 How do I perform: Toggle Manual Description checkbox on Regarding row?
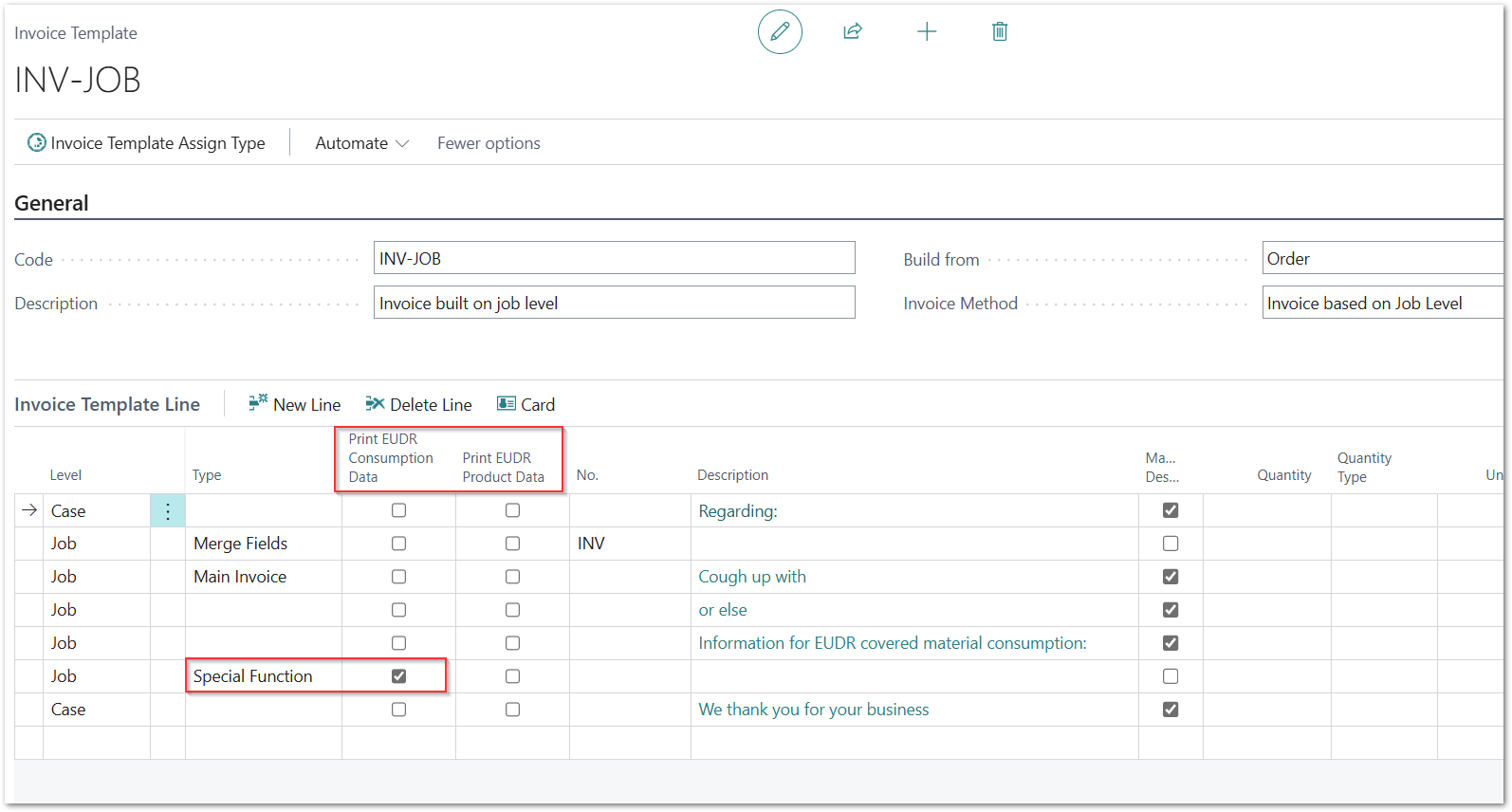click(x=1171, y=510)
